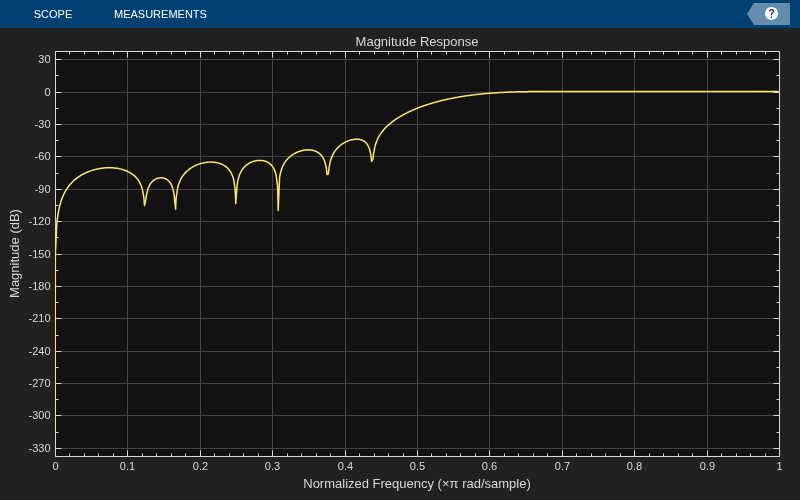Open the help question mark icon
The width and height of the screenshot is (800, 500).
click(770, 14)
